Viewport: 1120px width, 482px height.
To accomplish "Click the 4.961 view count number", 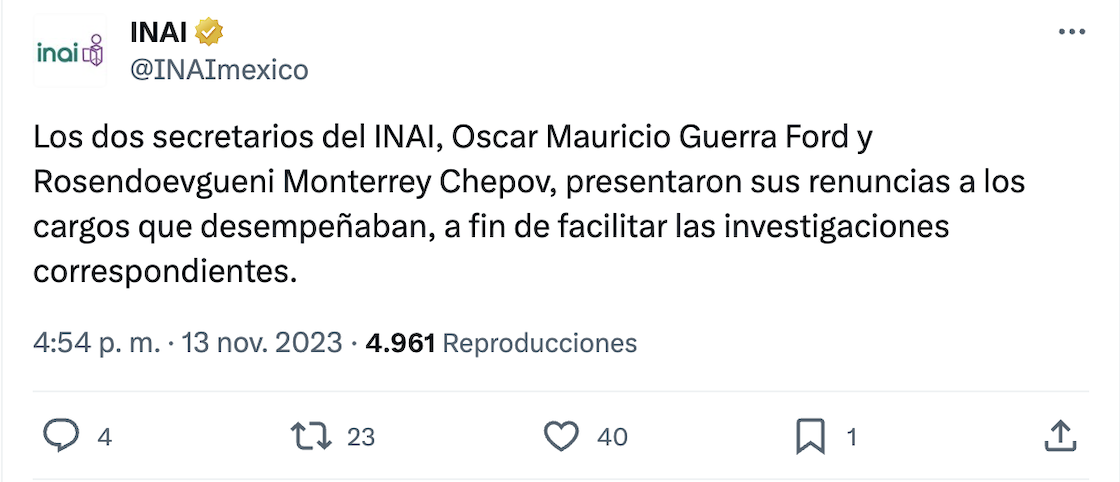I will tap(400, 343).
